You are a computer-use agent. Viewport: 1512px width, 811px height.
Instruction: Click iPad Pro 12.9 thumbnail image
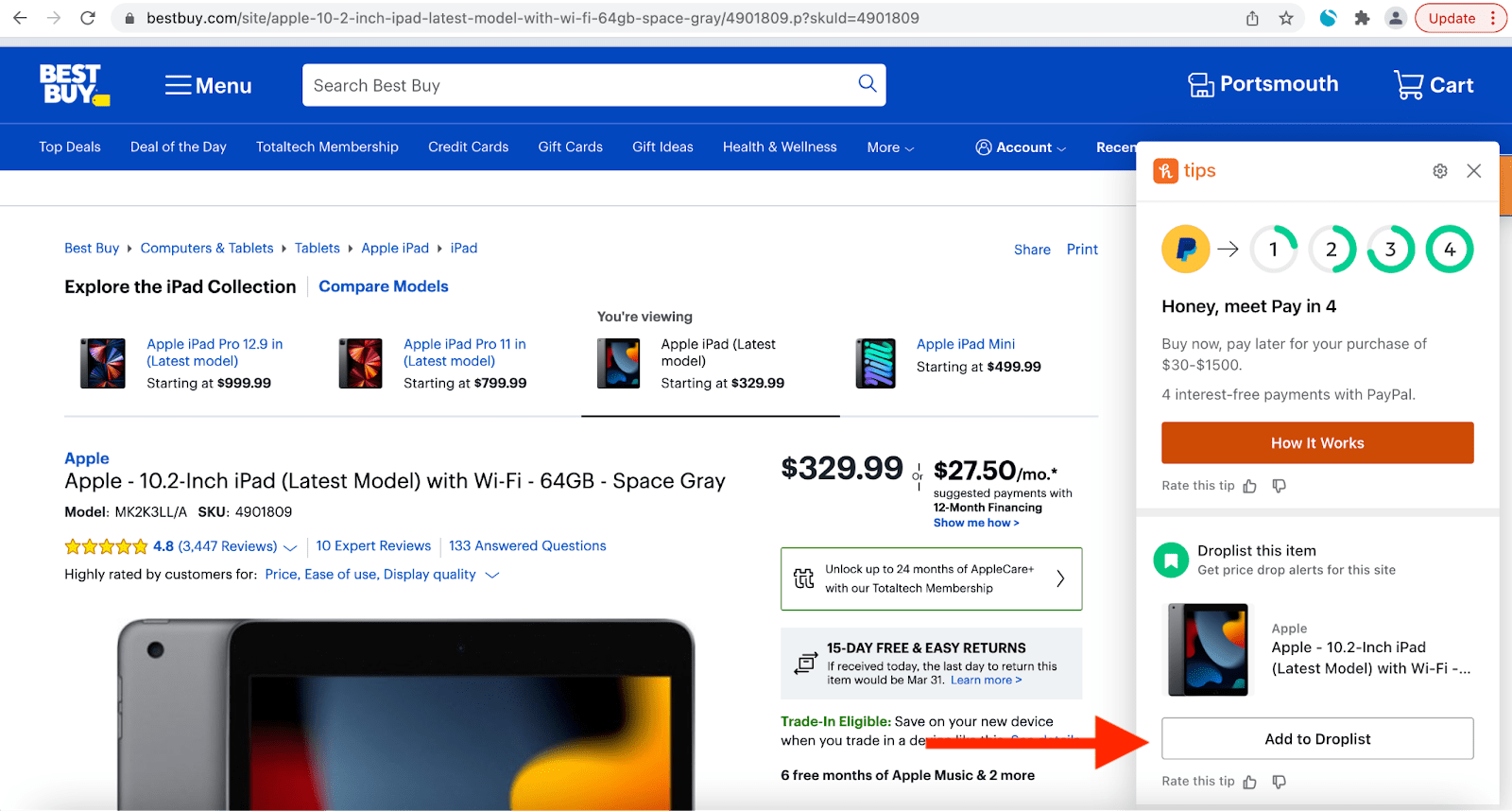pos(103,364)
